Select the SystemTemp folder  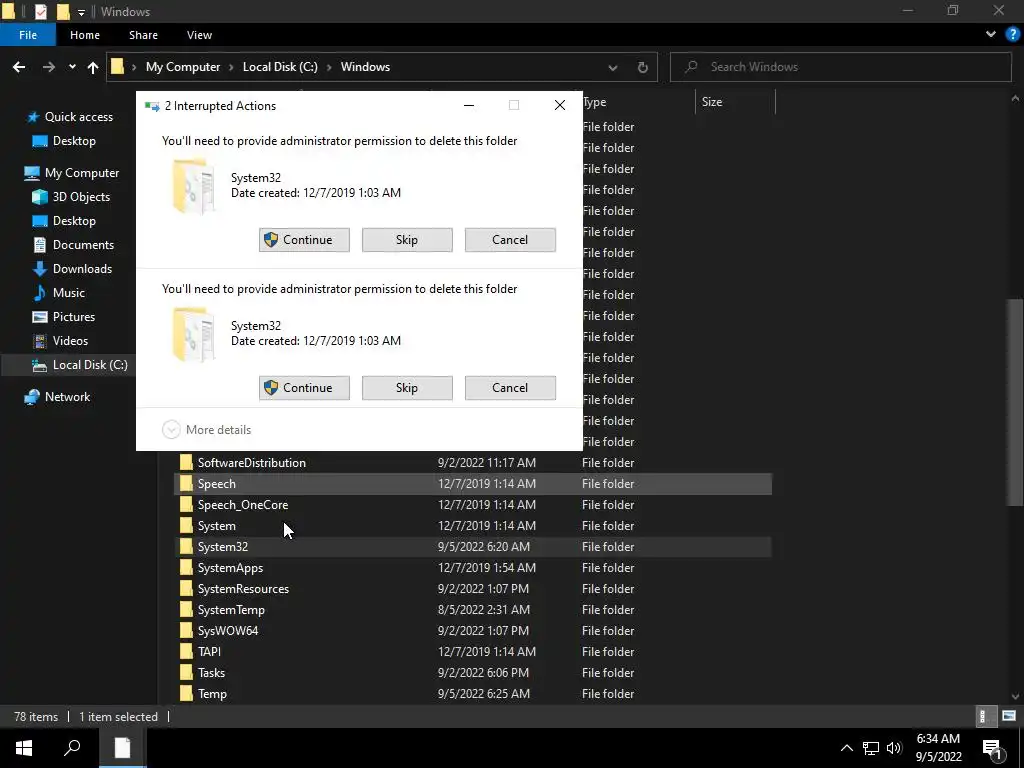473,610
